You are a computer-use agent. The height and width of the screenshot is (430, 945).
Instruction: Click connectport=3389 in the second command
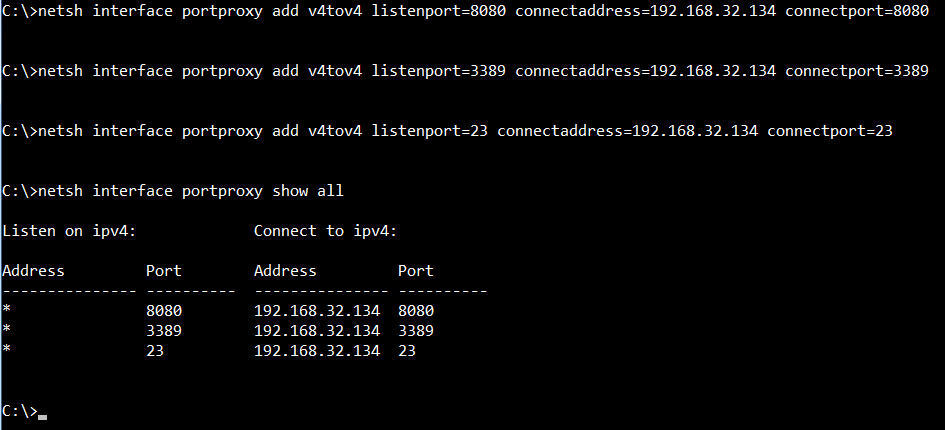(x=856, y=71)
